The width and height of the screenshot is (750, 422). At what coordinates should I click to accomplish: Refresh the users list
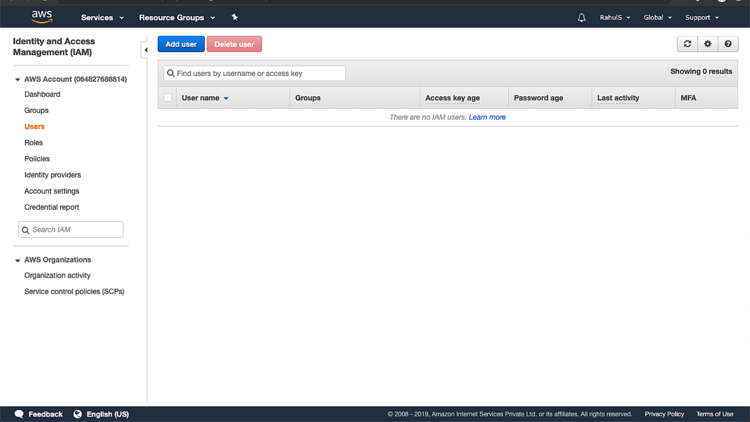click(x=687, y=44)
